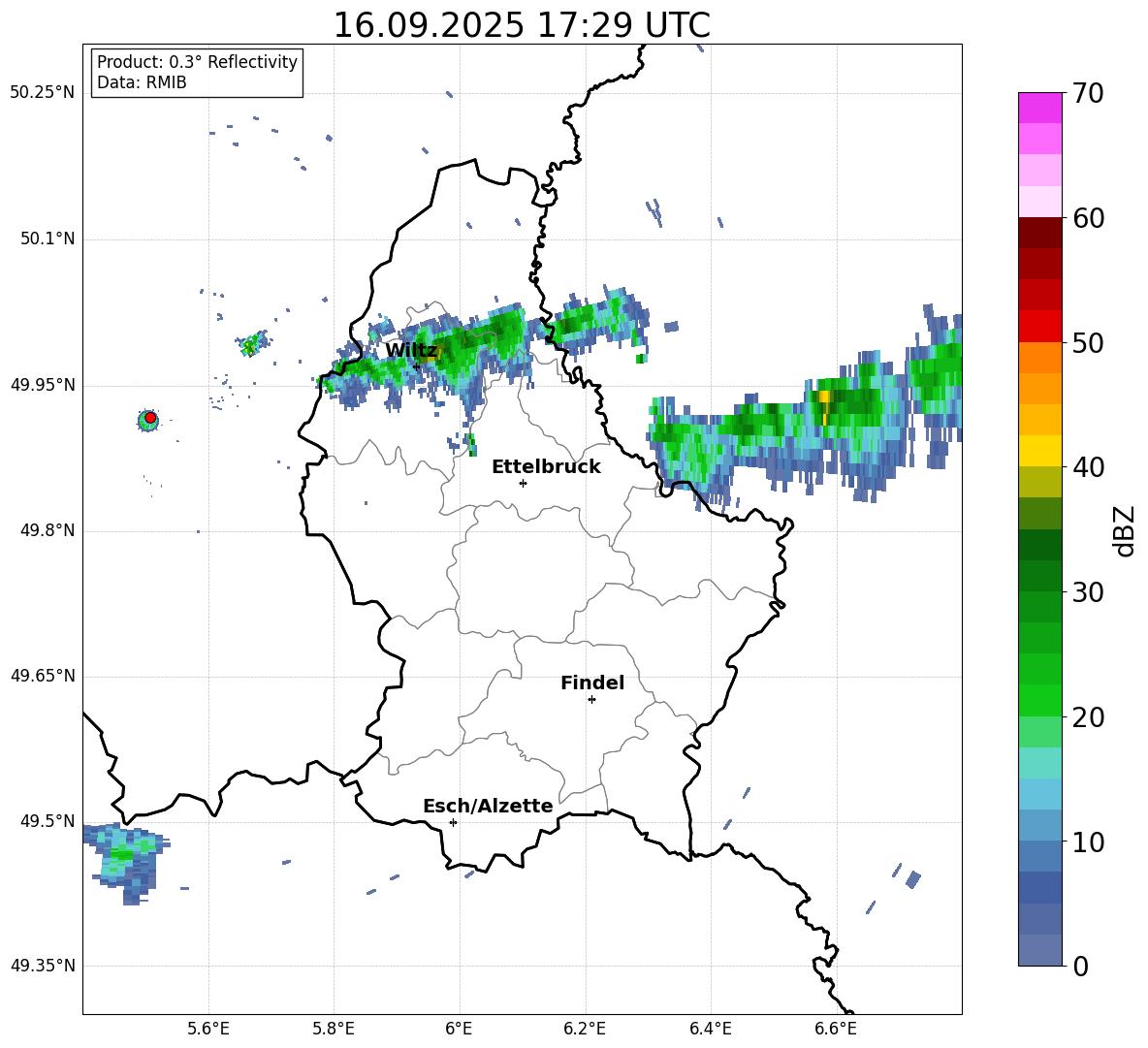Click the Esch/Alzette city label
Screen dimensions: 1148x1048
[x=488, y=806]
